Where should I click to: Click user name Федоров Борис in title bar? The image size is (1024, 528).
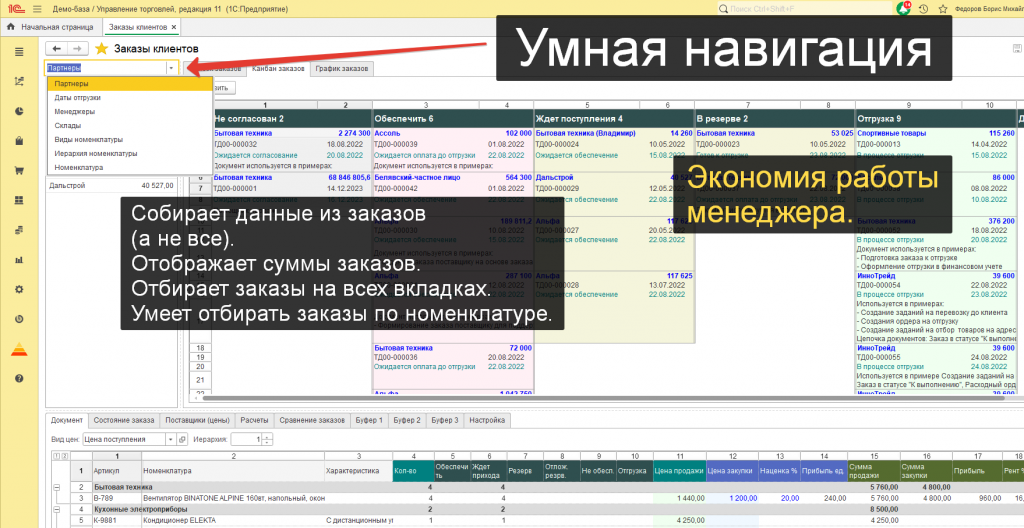click(x=987, y=9)
